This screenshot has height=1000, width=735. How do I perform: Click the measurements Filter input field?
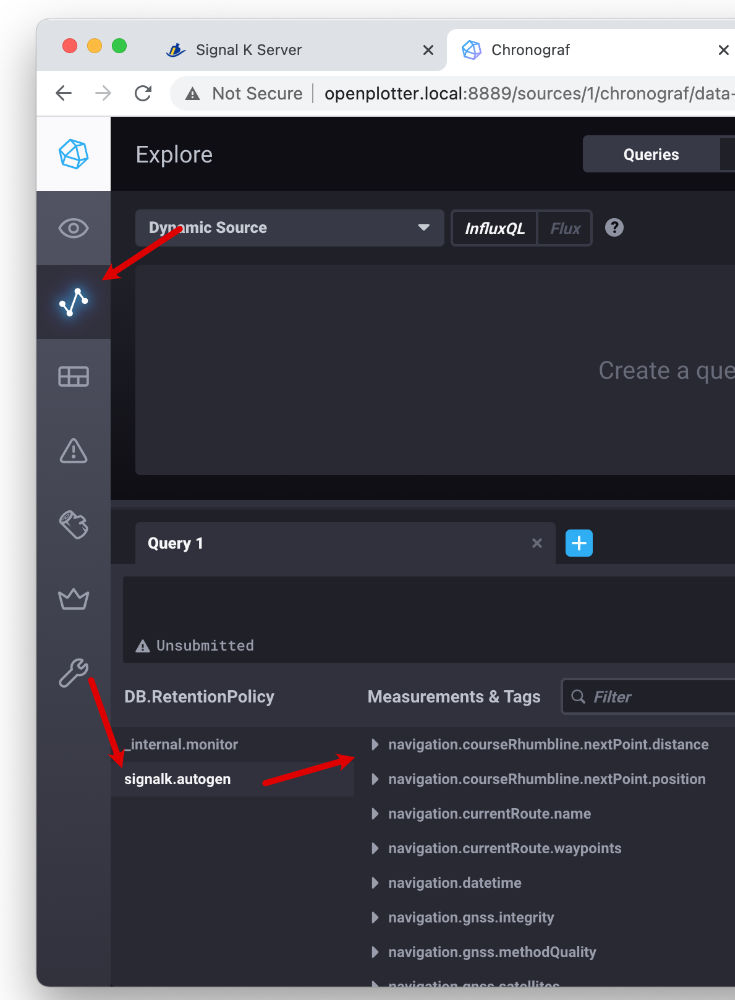[660, 697]
